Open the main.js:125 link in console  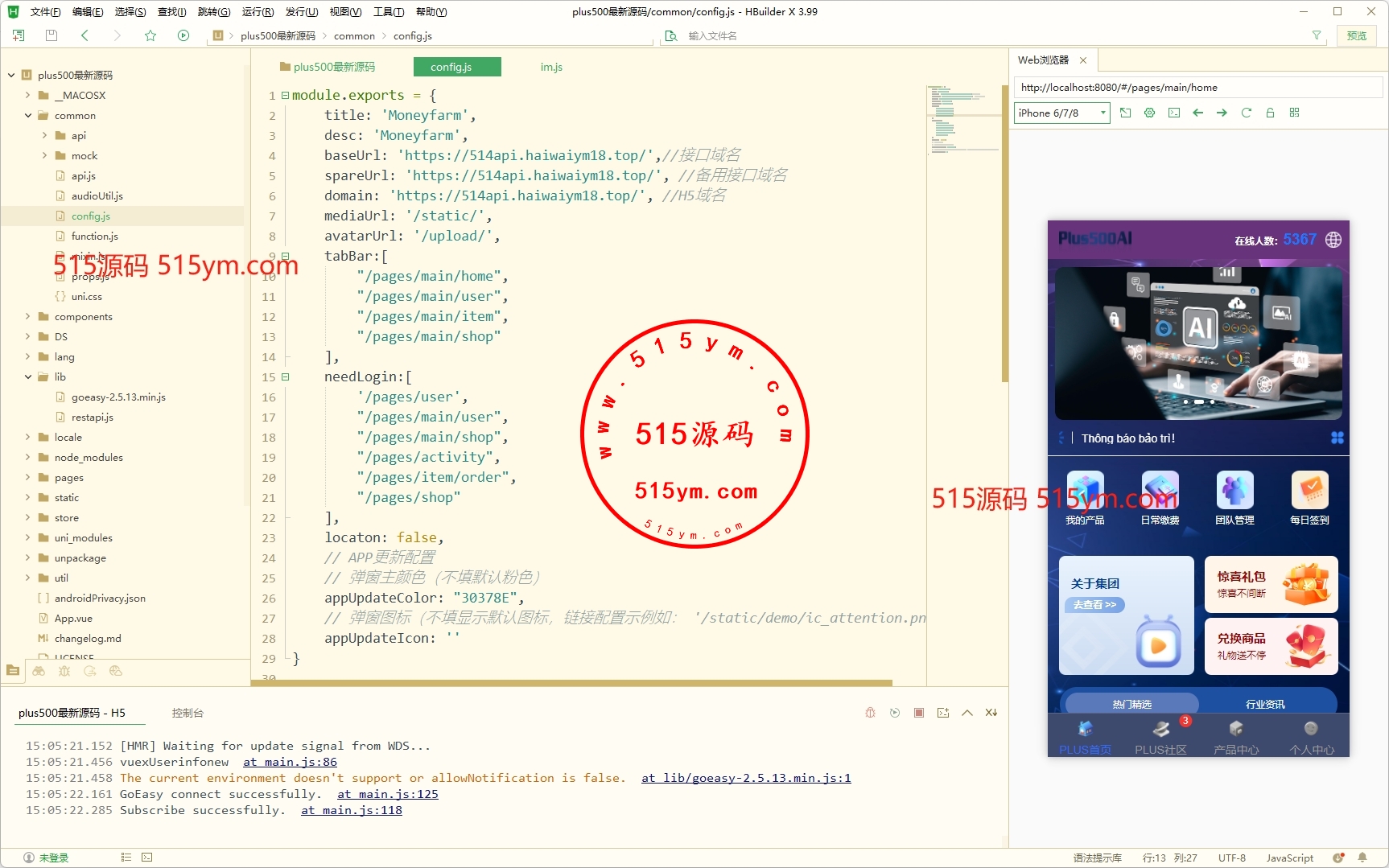pyautogui.click(x=388, y=794)
